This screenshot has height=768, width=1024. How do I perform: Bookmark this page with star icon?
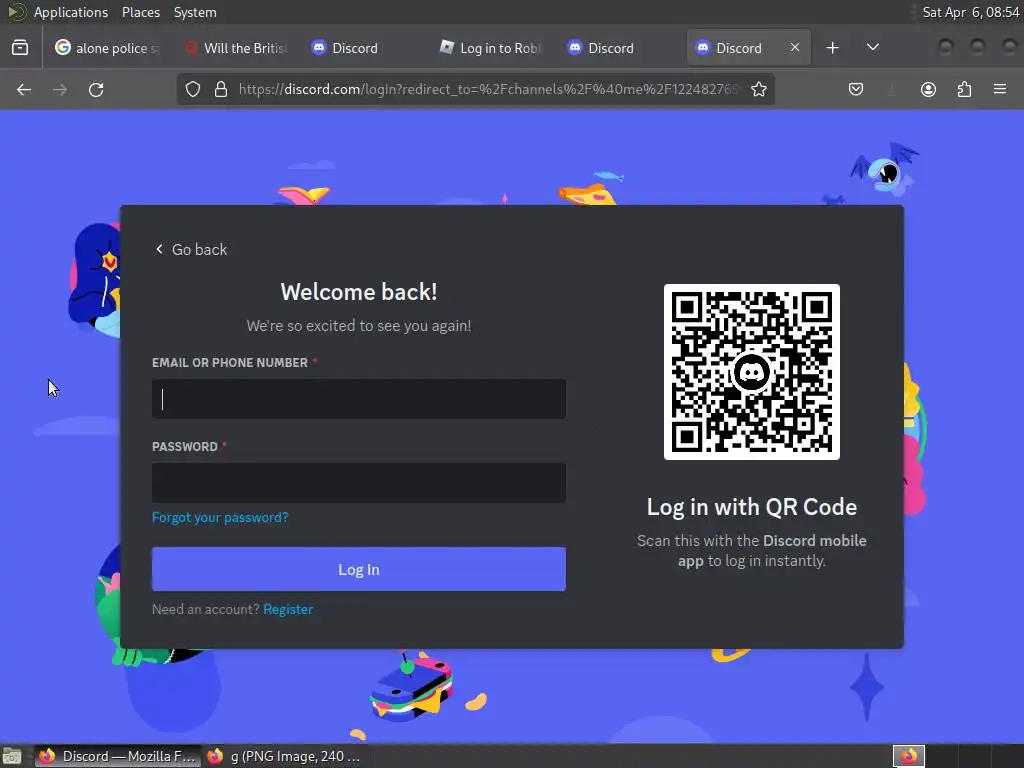pyautogui.click(x=758, y=89)
